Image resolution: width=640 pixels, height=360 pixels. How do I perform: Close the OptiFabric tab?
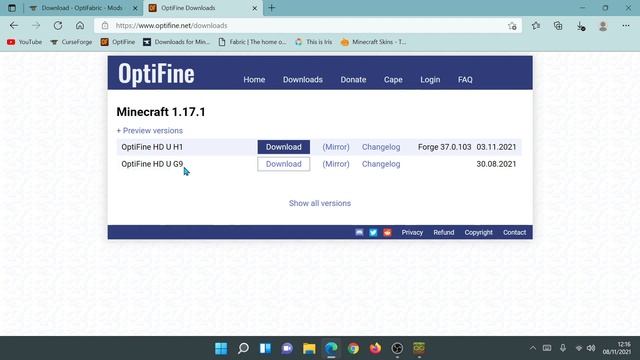[x=135, y=8]
